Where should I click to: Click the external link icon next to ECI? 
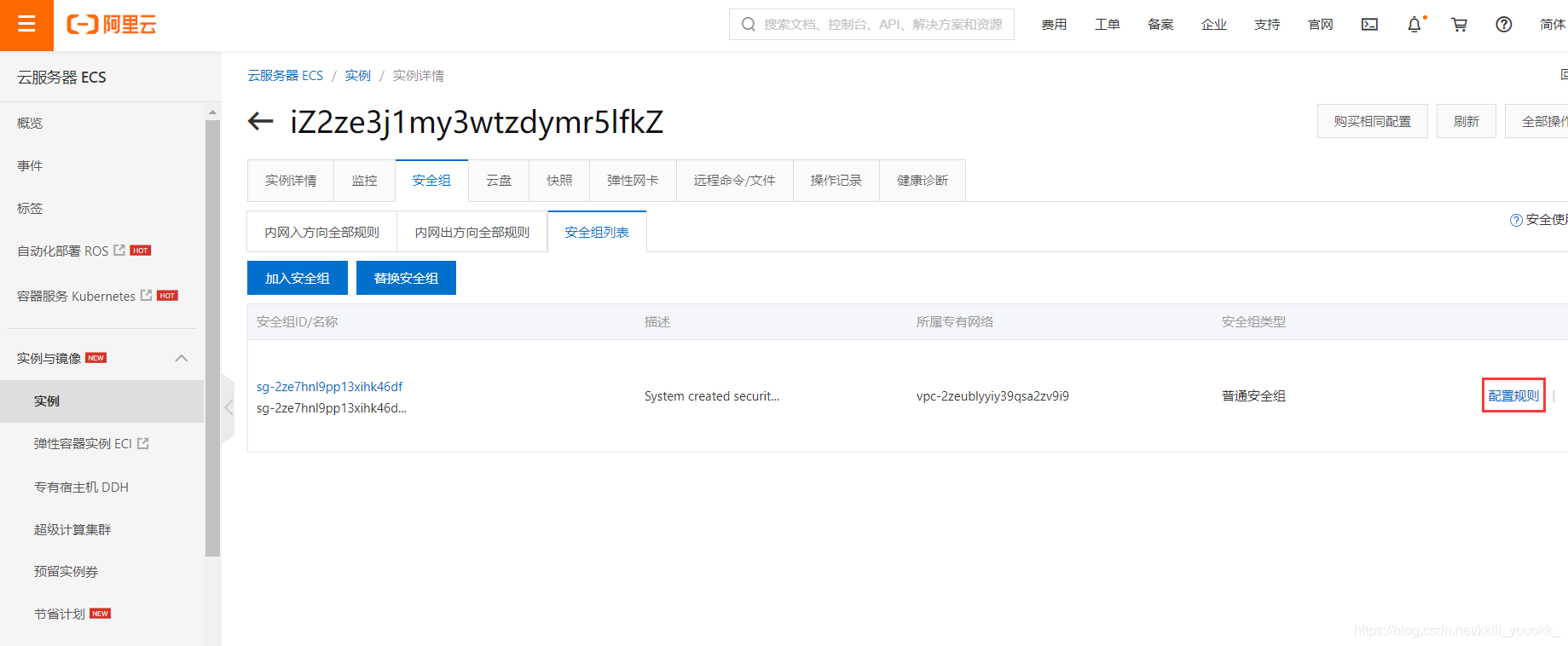[x=142, y=443]
